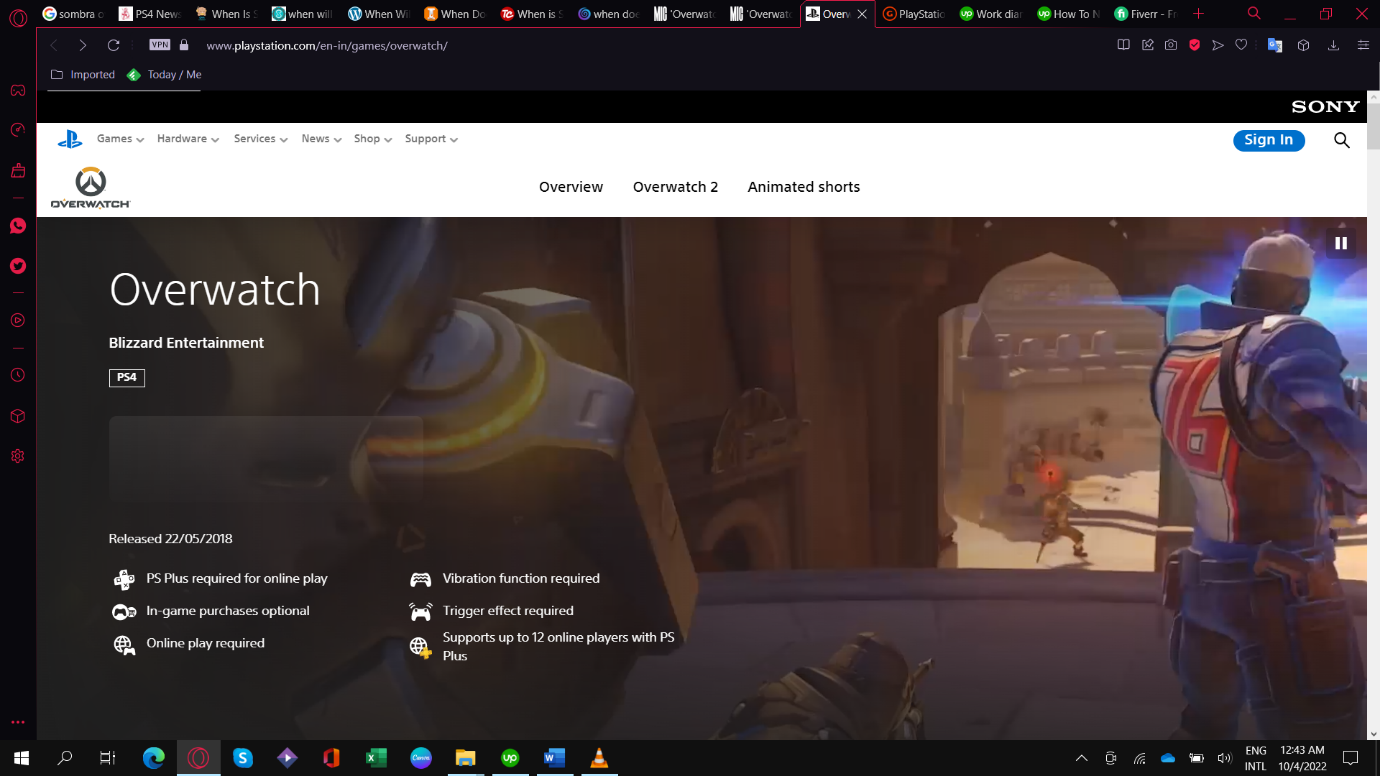Switch to the PlayStation tab with orange icon
This screenshot has height=776, width=1380.
coord(914,14)
